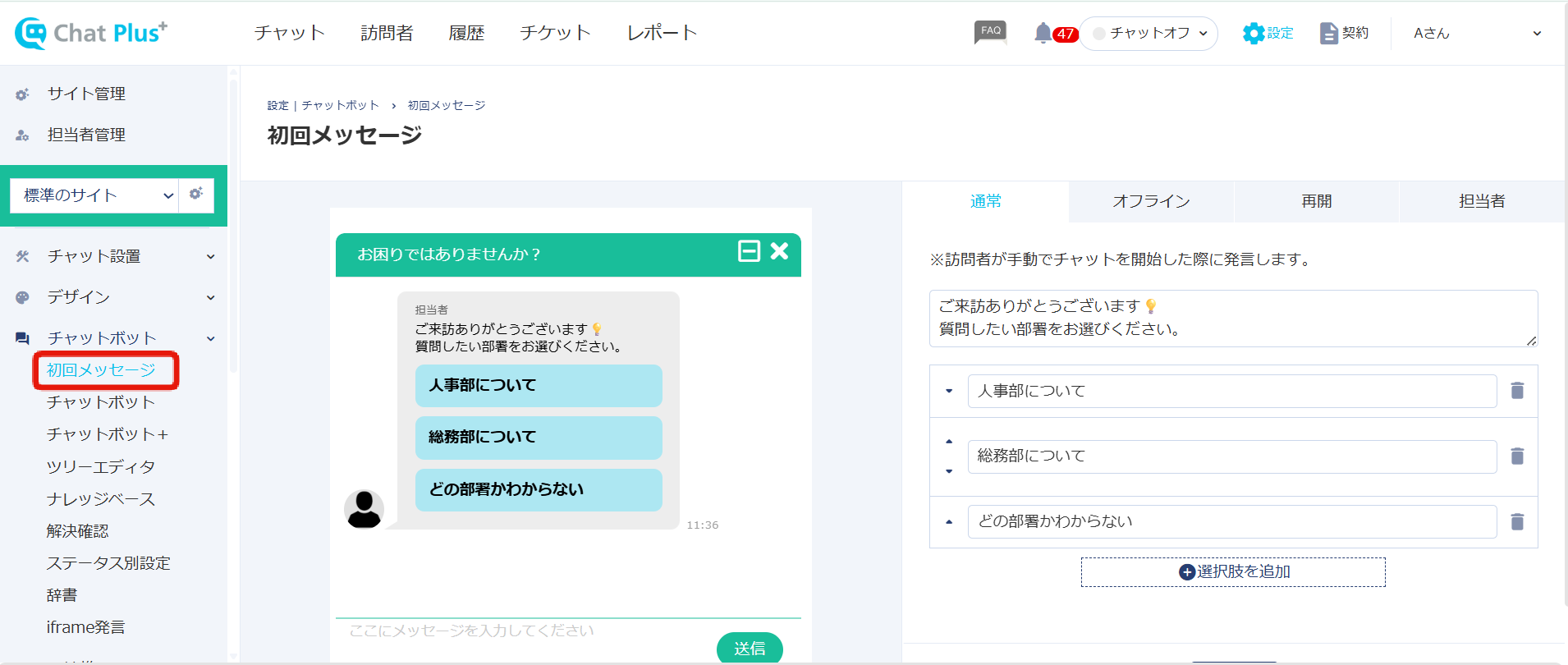Edit 人事部について option field
The image size is (1568, 665).
[x=1232, y=391]
